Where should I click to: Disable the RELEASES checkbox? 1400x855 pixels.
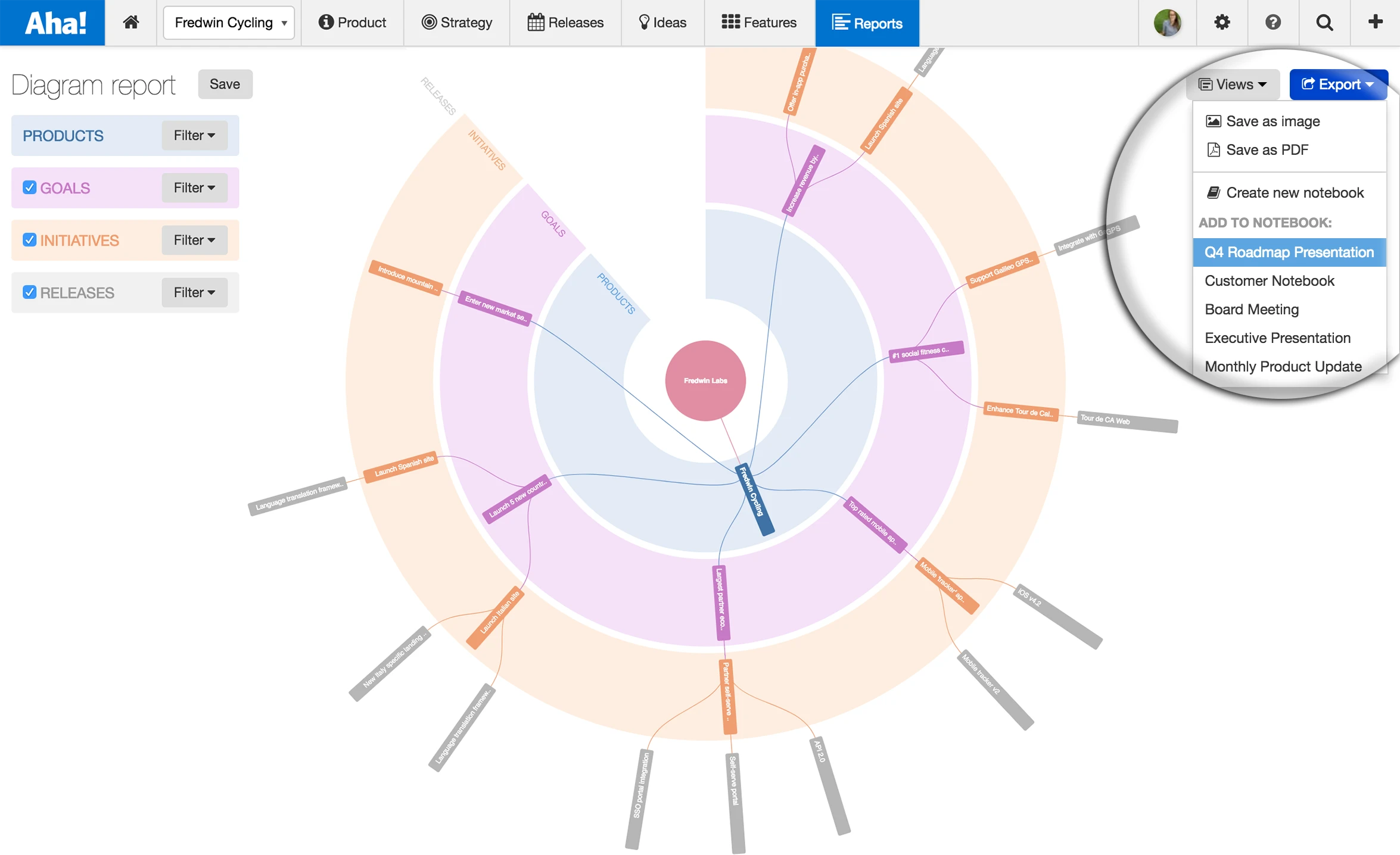30,292
